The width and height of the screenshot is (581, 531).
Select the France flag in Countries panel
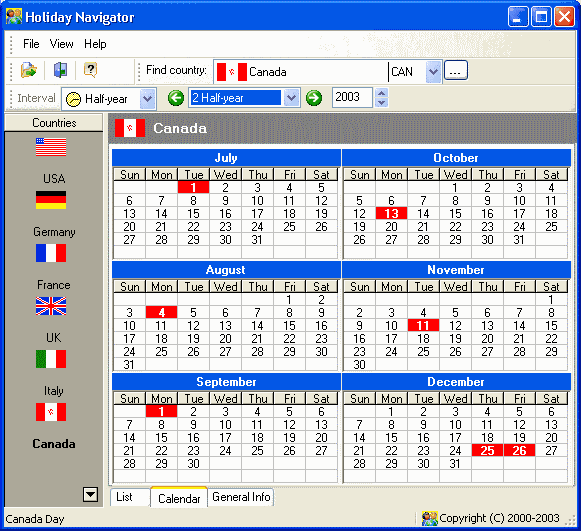click(51, 253)
